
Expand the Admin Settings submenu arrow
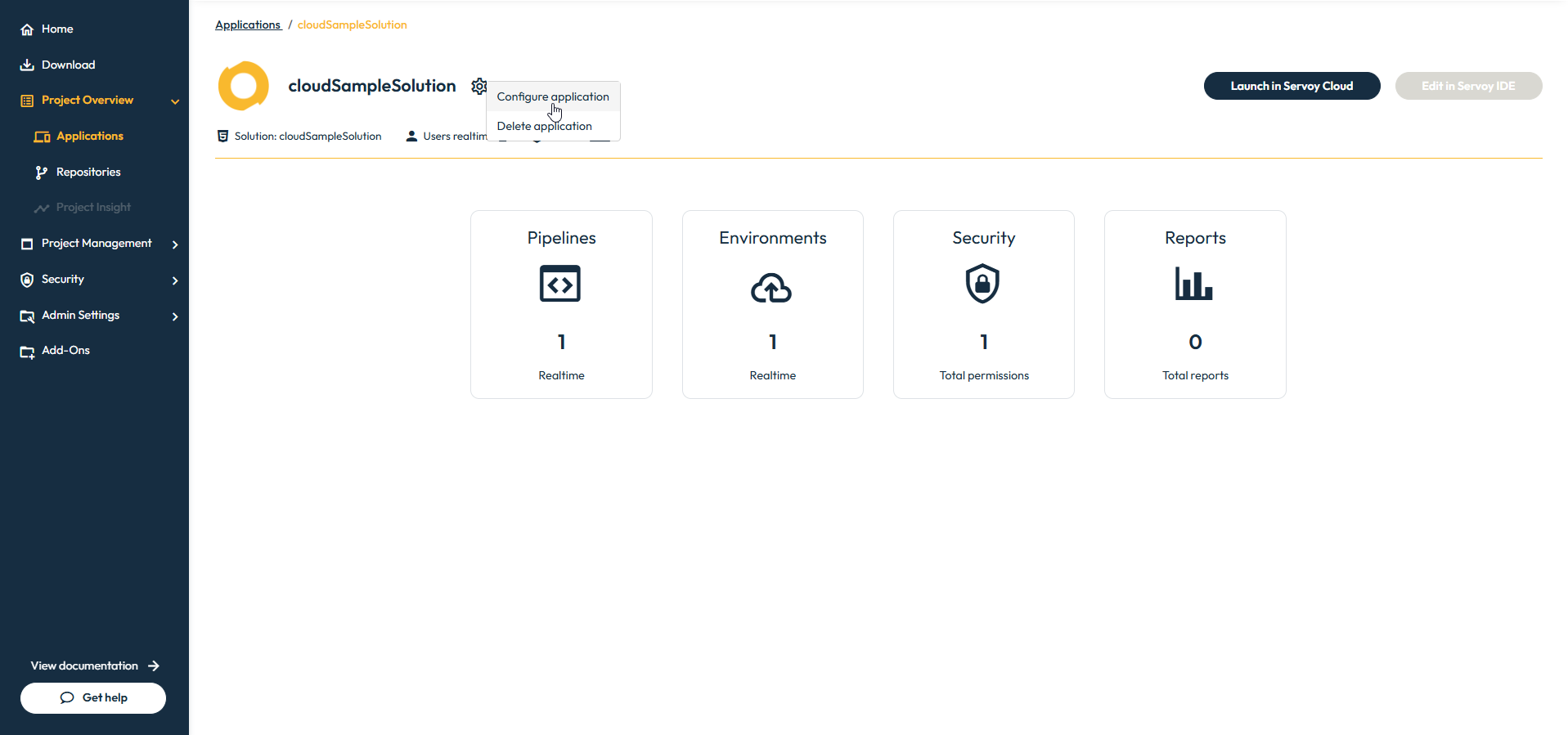click(175, 316)
